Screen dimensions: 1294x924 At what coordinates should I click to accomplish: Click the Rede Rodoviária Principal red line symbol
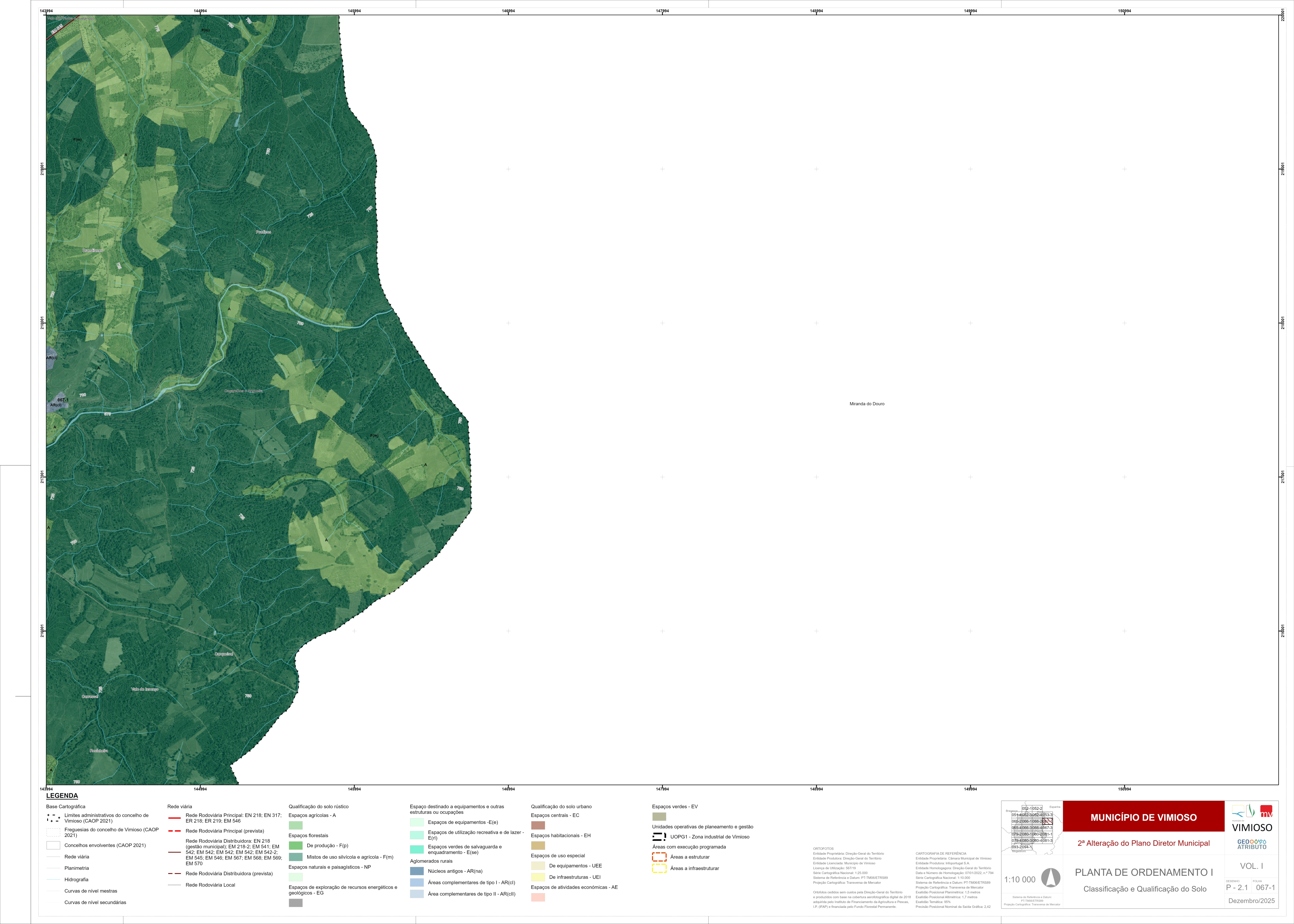tap(175, 818)
